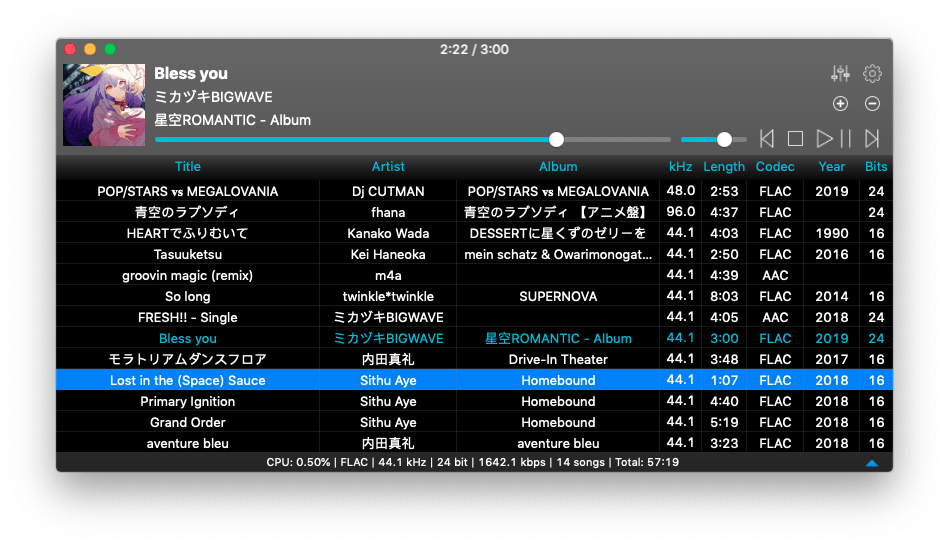Screen dimensions: 949x546
Task: Click the now playing title Bless you
Action: (x=191, y=73)
